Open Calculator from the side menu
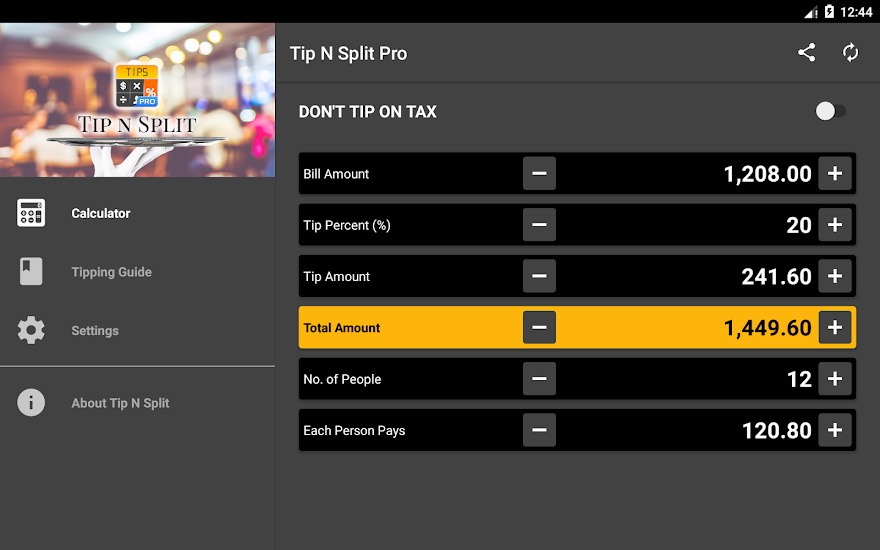The image size is (880, 550). coord(100,213)
